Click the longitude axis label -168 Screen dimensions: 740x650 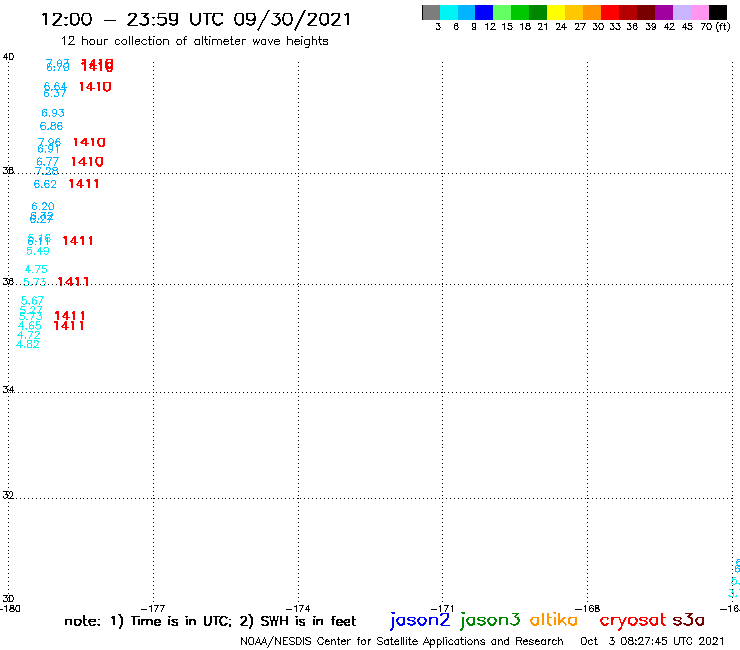tap(588, 608)
